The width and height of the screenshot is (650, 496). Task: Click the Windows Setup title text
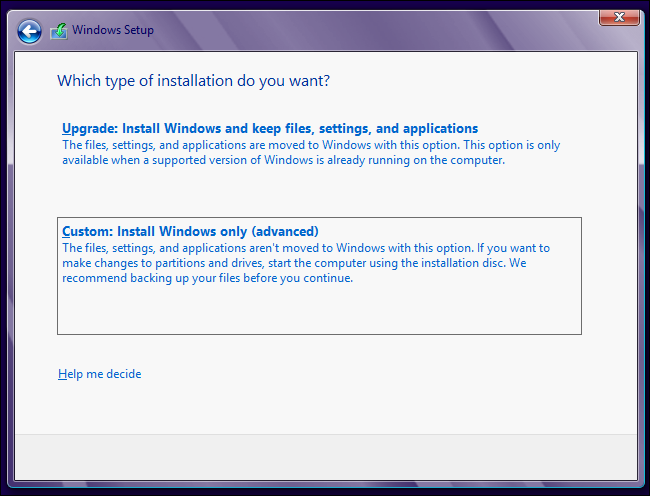click(113, 31)
